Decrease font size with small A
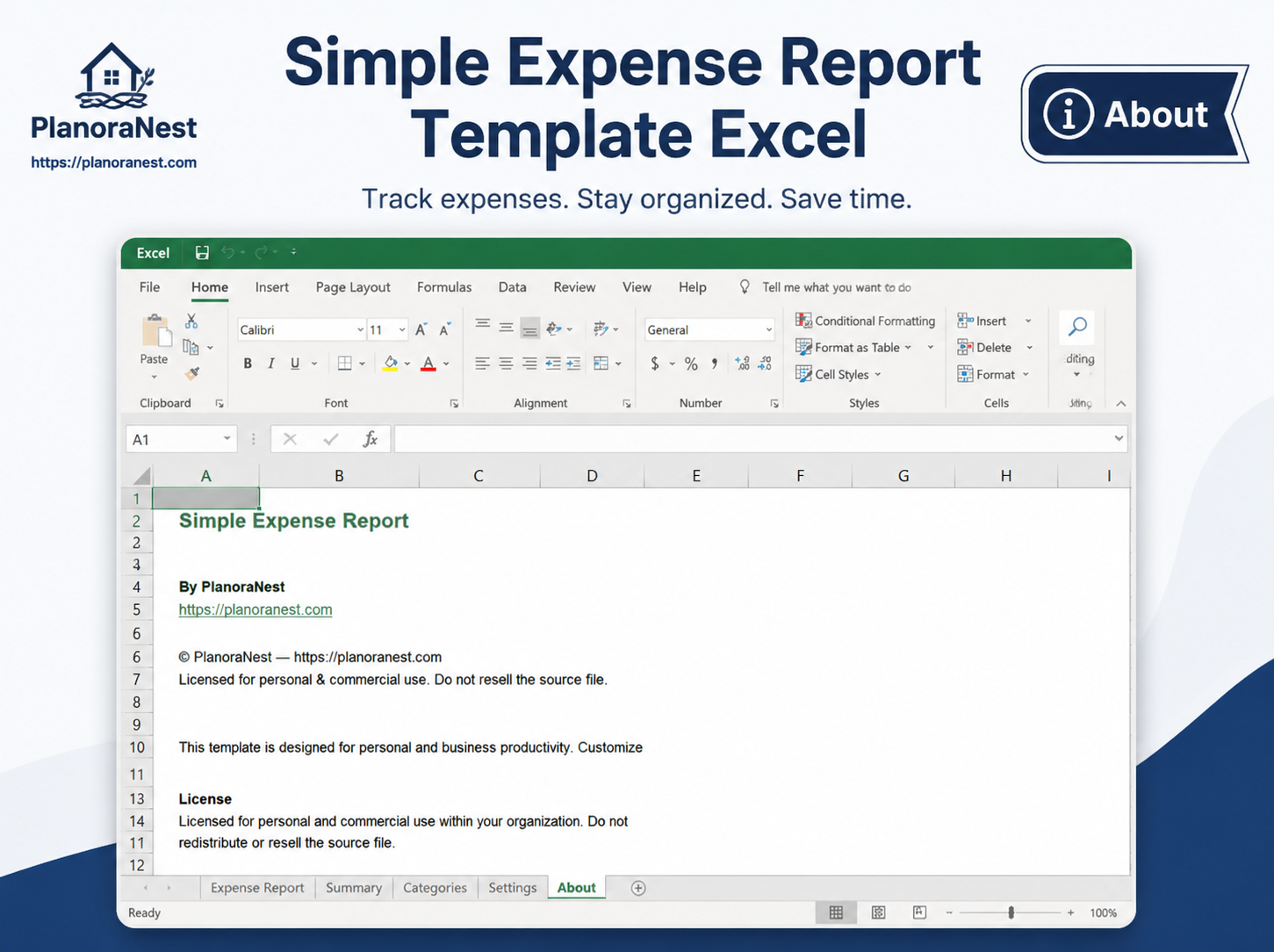 coord(445,329)
